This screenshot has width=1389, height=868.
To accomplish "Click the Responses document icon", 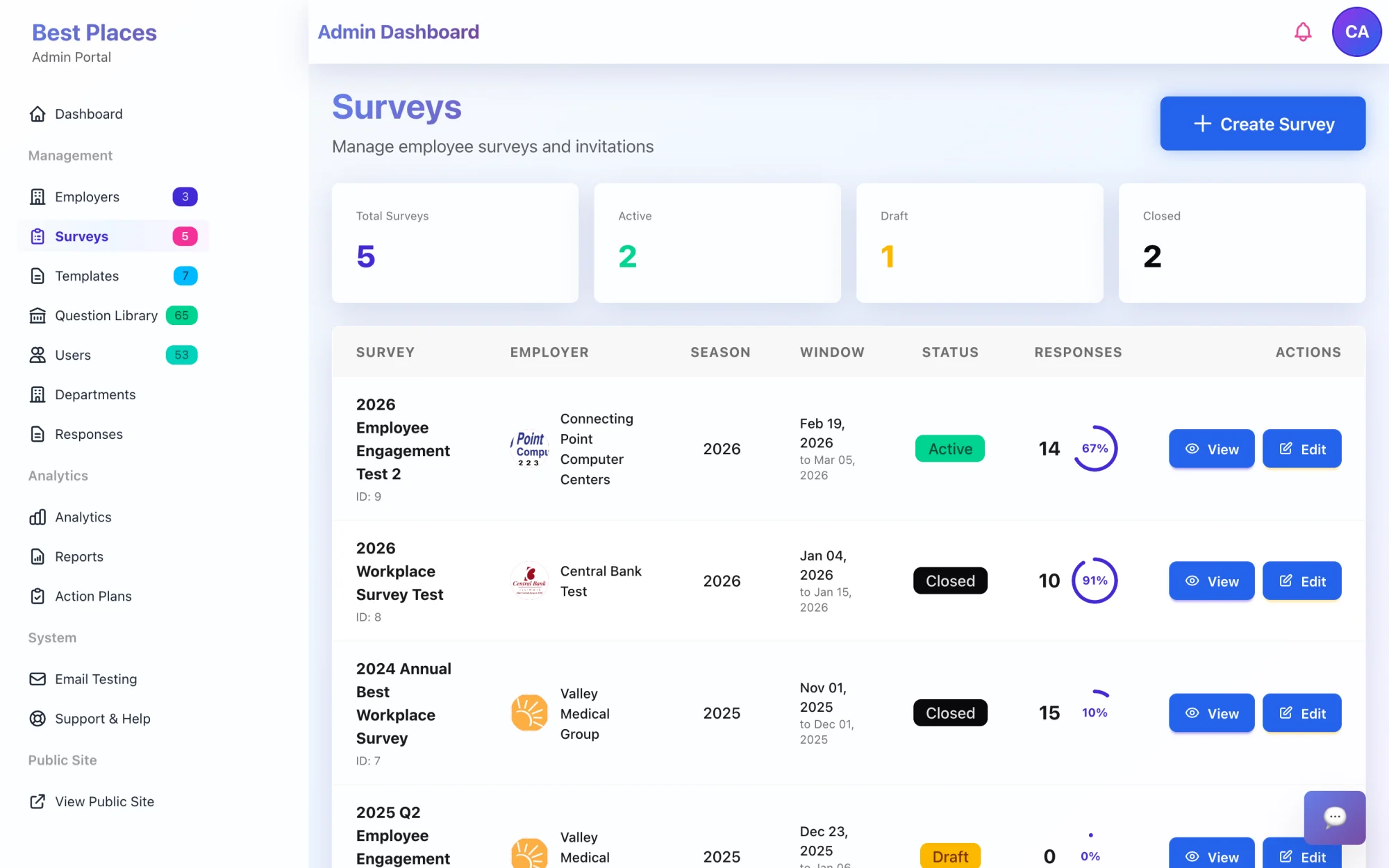I will point(38,435).
